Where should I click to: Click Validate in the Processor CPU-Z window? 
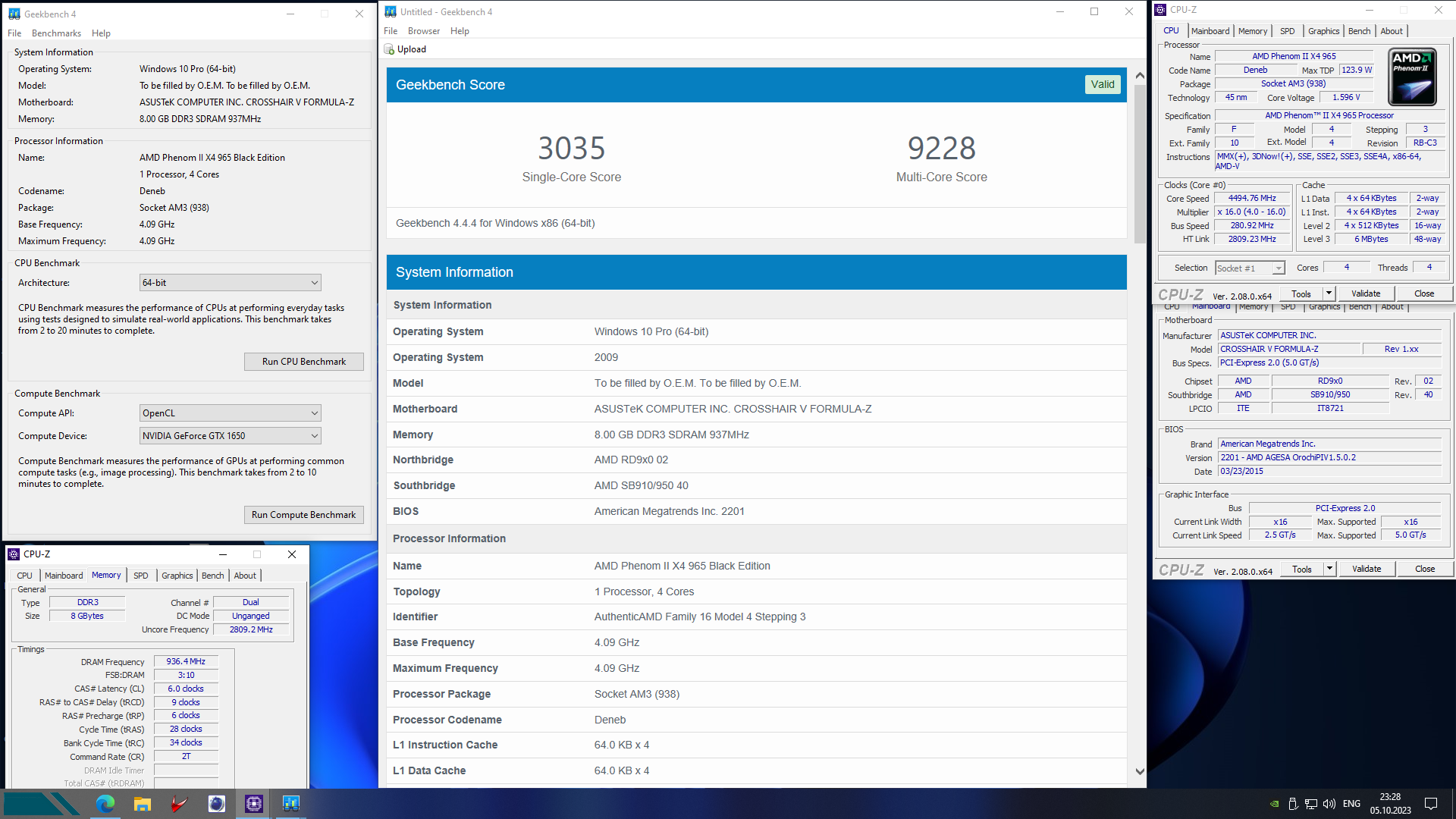click(x=1366, y=293)
